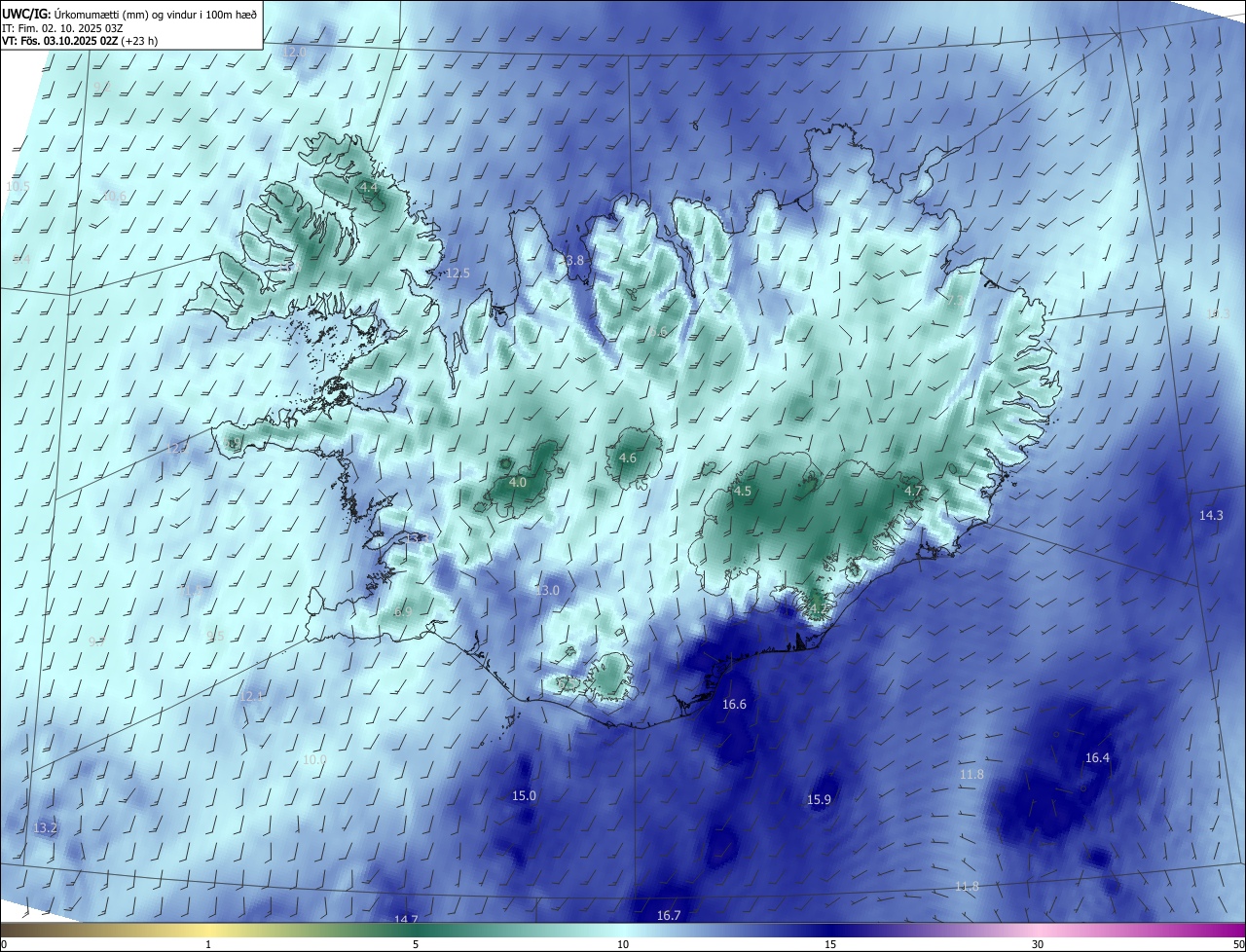
Task: Click the 16.6 value off the south coast
Action: pyautogui.click(x=734, y=705)
